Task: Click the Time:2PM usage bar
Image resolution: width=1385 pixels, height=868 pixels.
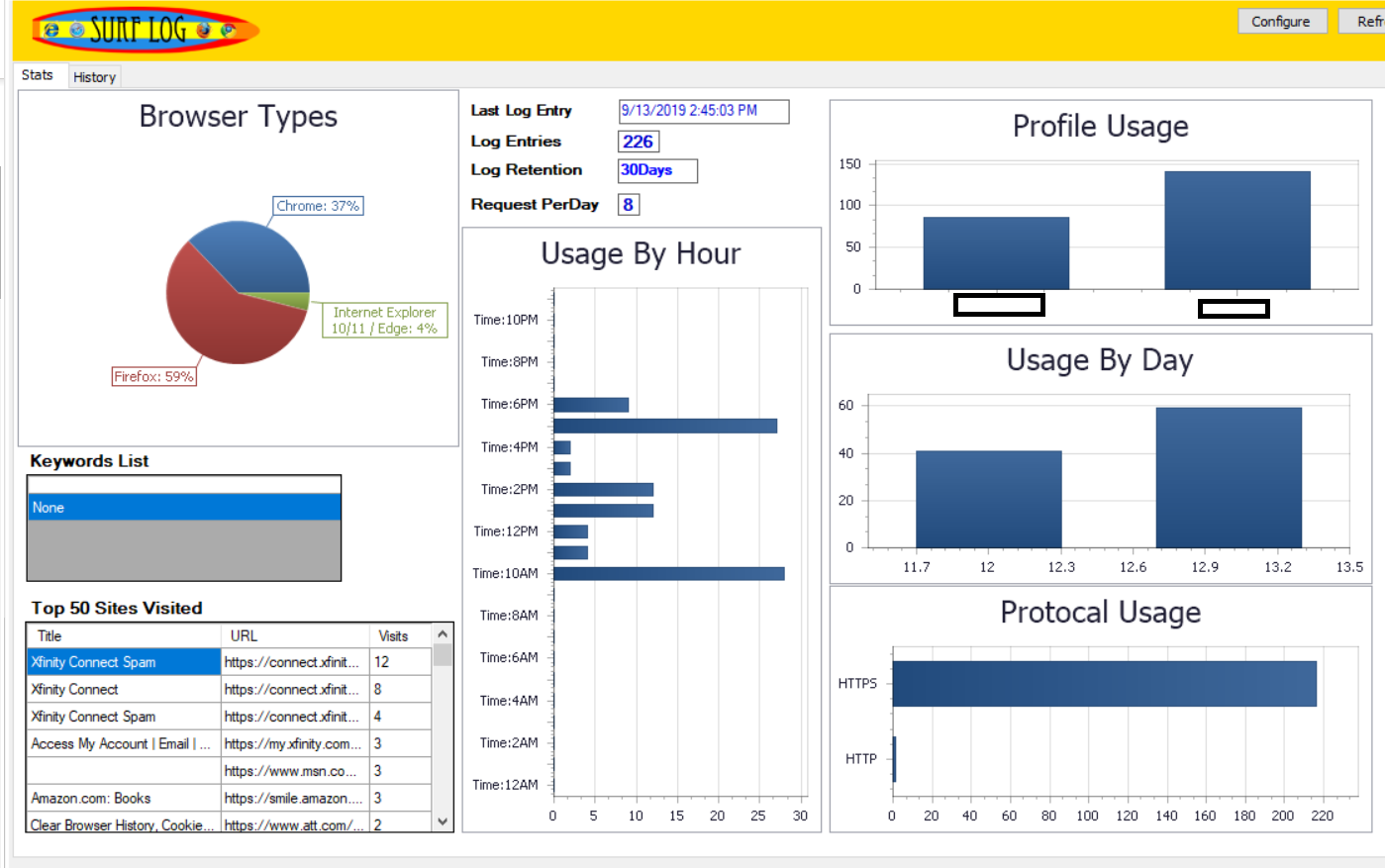Action: click(x=603, y=489)
